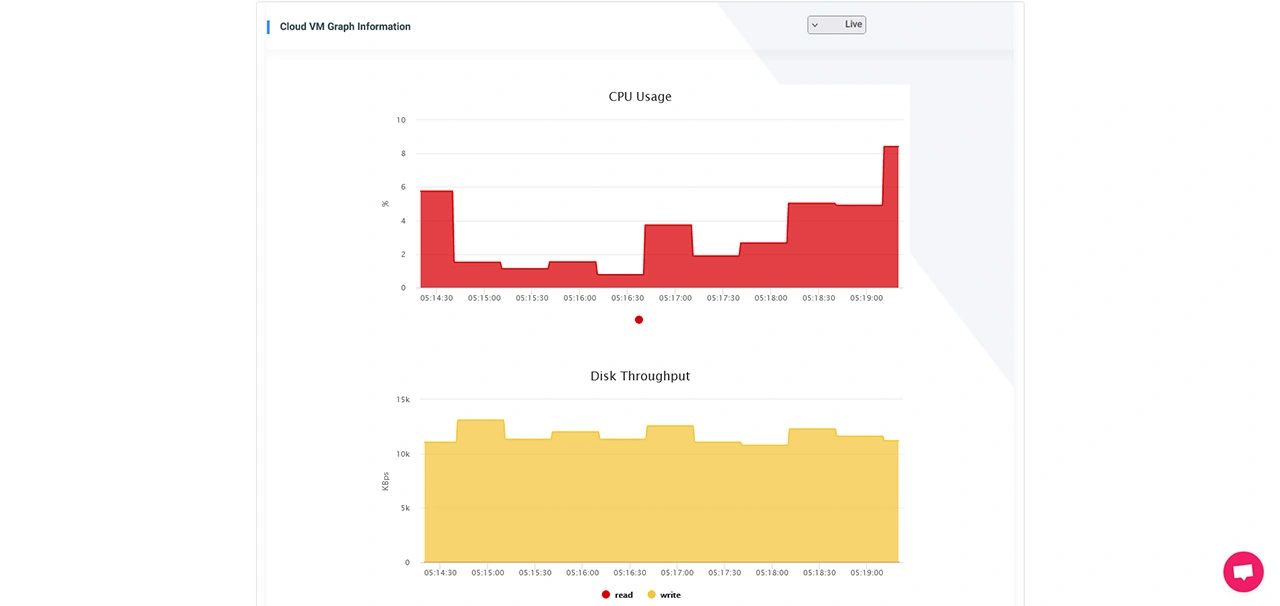Click the red read legend dot
The width and height of the screenshot is (1280, 606).
606,595
